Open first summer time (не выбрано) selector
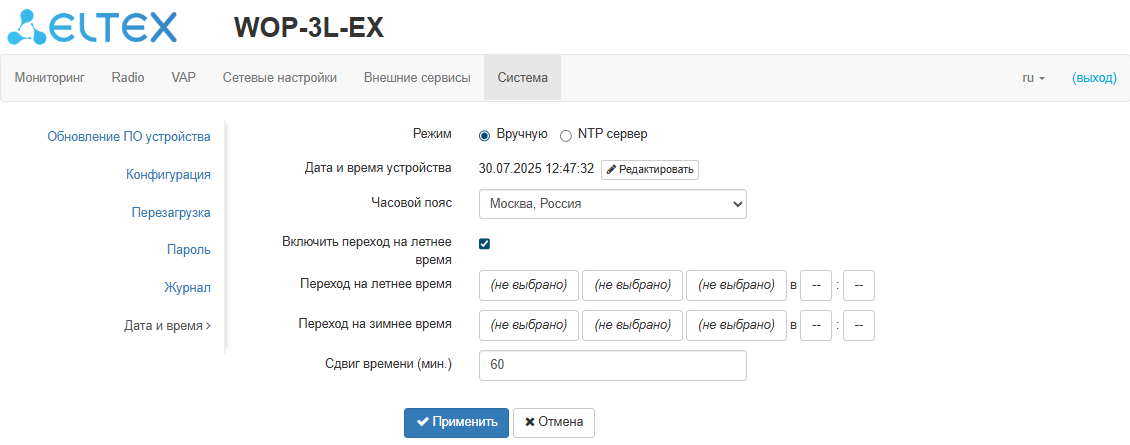Image resolution: width=1130 pixels, height=445 pixels. (529, 285)
